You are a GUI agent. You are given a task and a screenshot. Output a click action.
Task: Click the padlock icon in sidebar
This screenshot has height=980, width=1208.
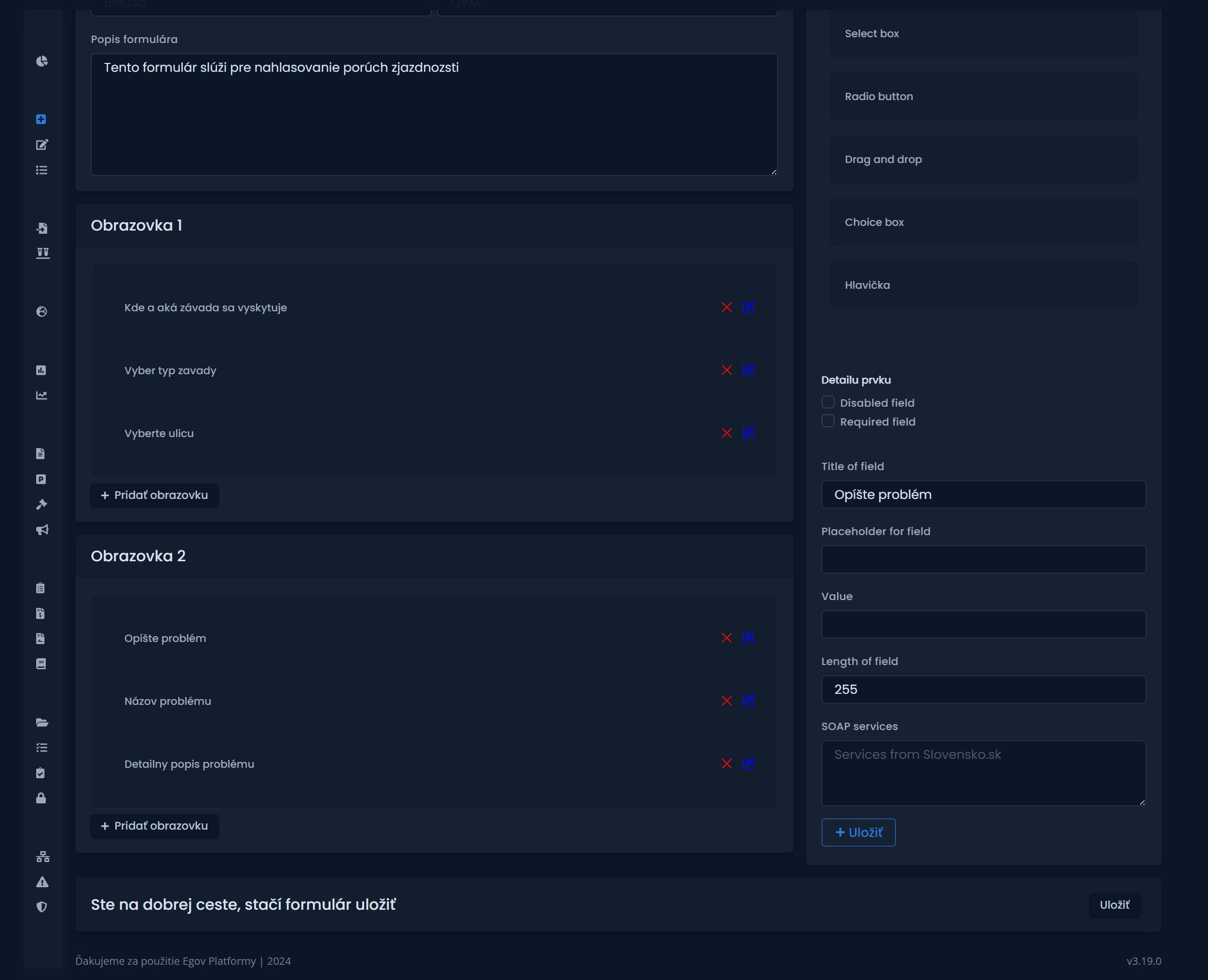pos(41,798)
